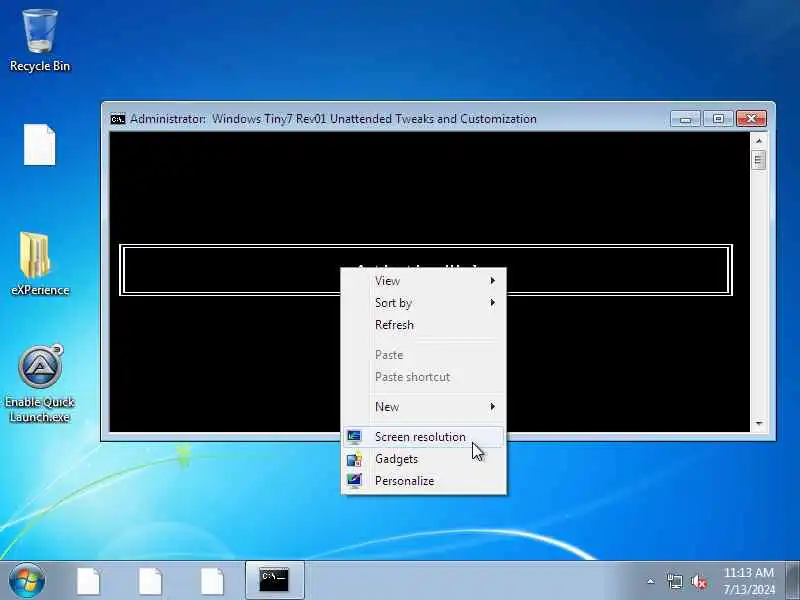Open the network tray icon
The width and height of the screenshot is (800, 600).
(x=674, y=581)
